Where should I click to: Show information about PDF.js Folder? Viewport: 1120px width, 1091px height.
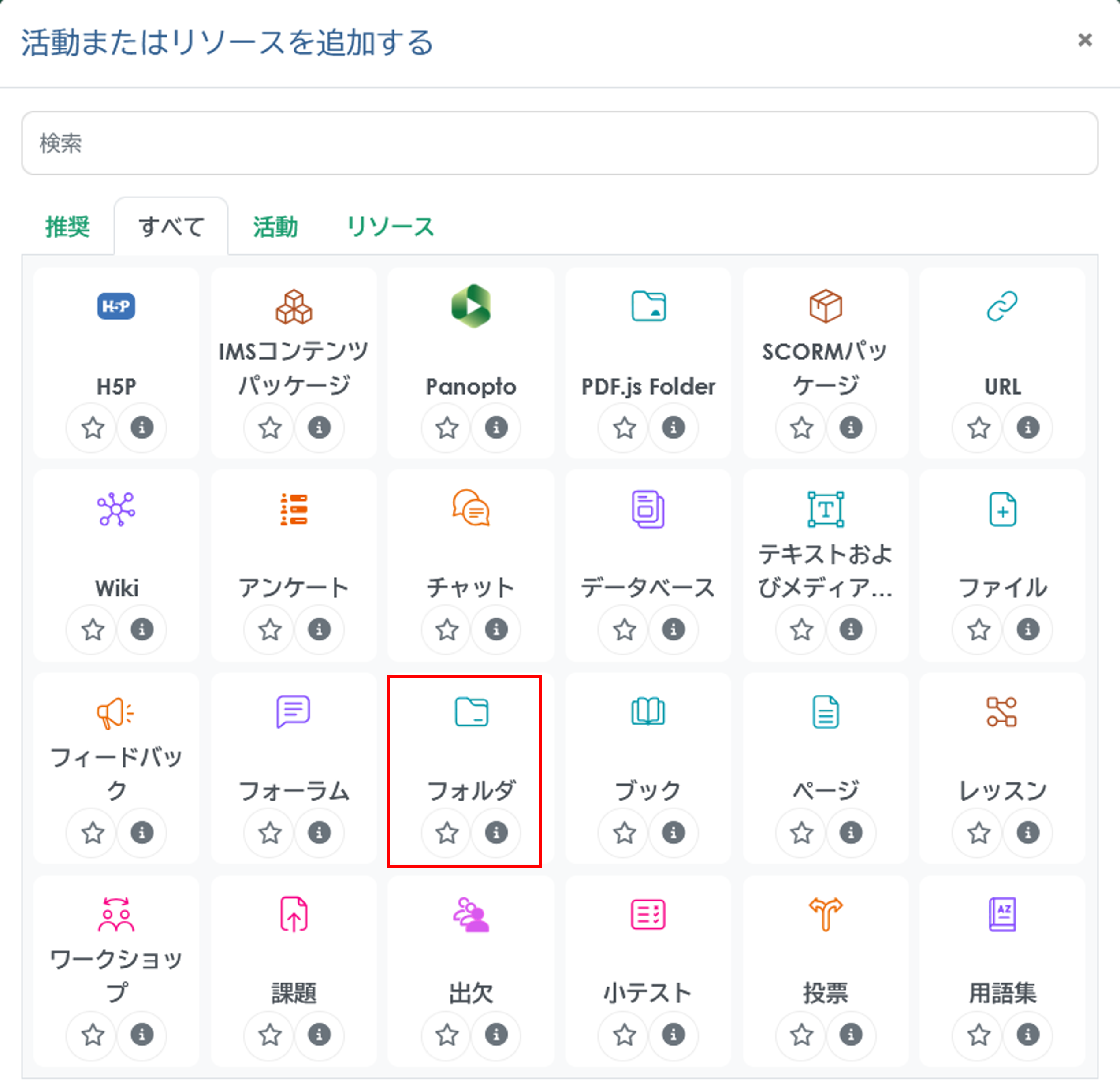(x=673, y=428)
